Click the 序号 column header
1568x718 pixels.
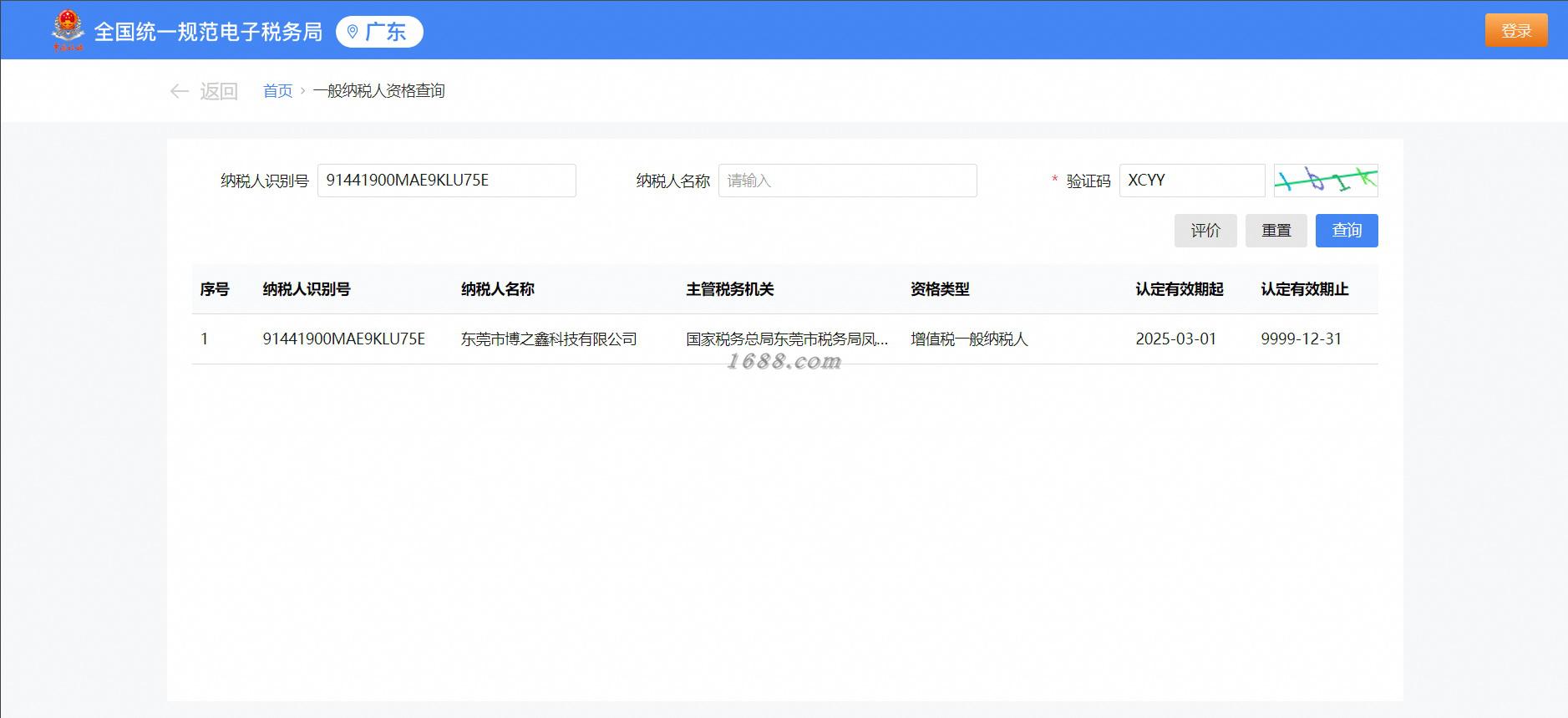(215, 289)
